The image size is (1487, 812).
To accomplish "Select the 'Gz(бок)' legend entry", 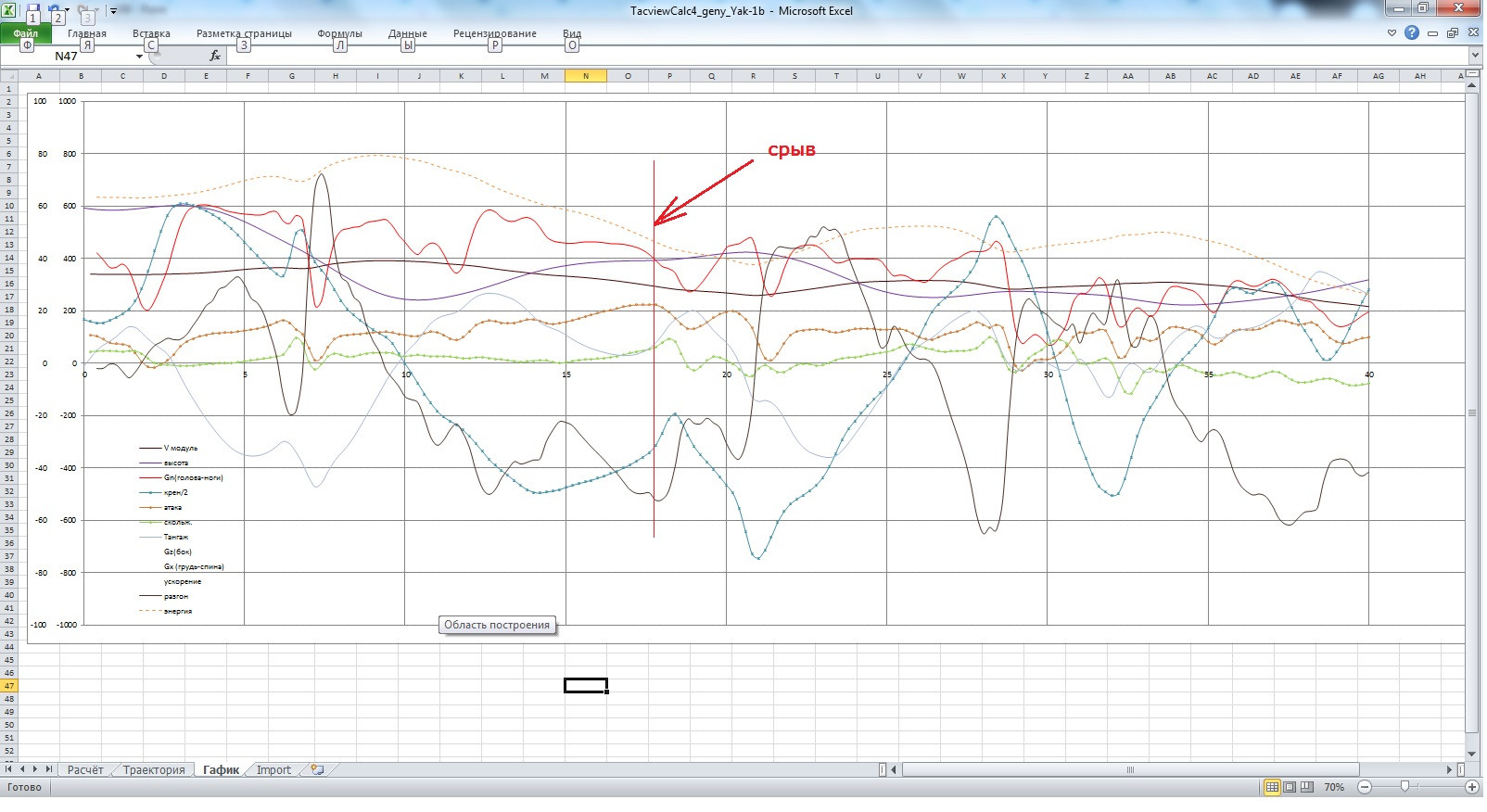I will pyautogui.click(x=178, y=552).
